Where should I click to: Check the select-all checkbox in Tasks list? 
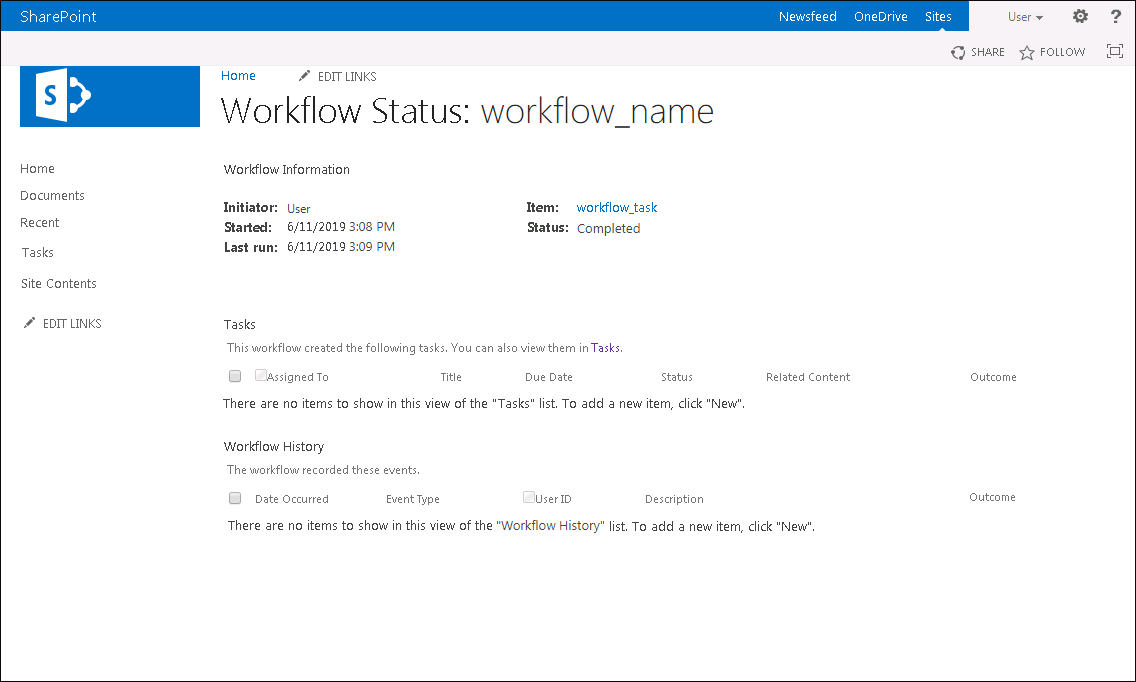click(235, 376)
